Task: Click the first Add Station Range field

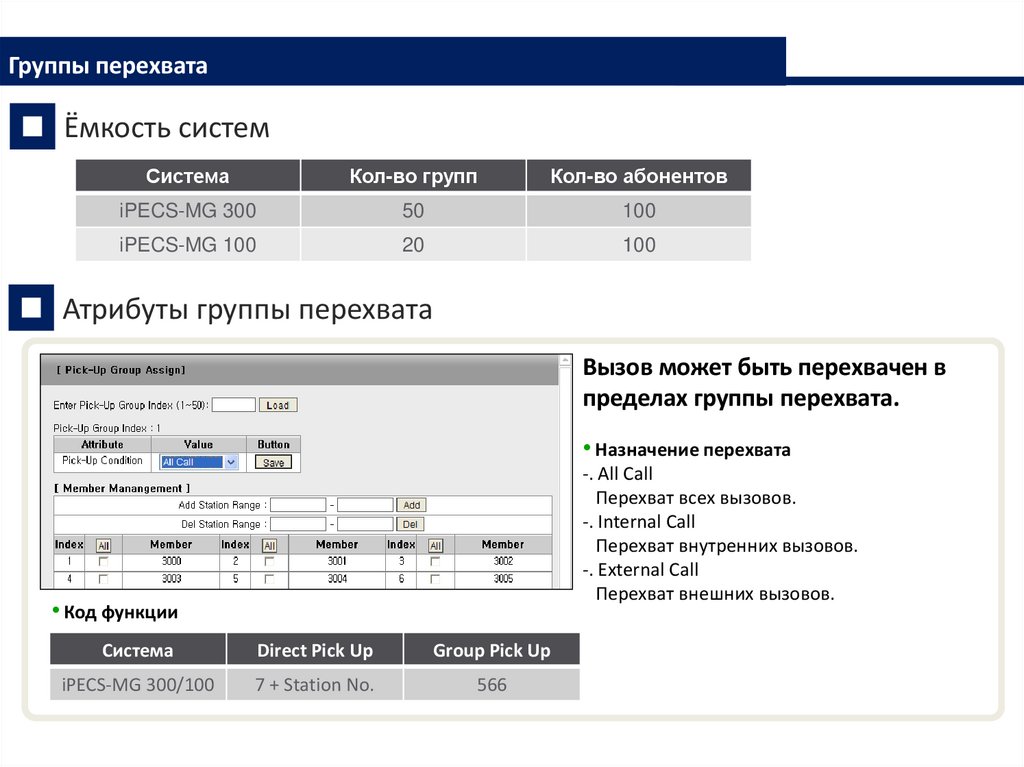Action: click(298, 505)
